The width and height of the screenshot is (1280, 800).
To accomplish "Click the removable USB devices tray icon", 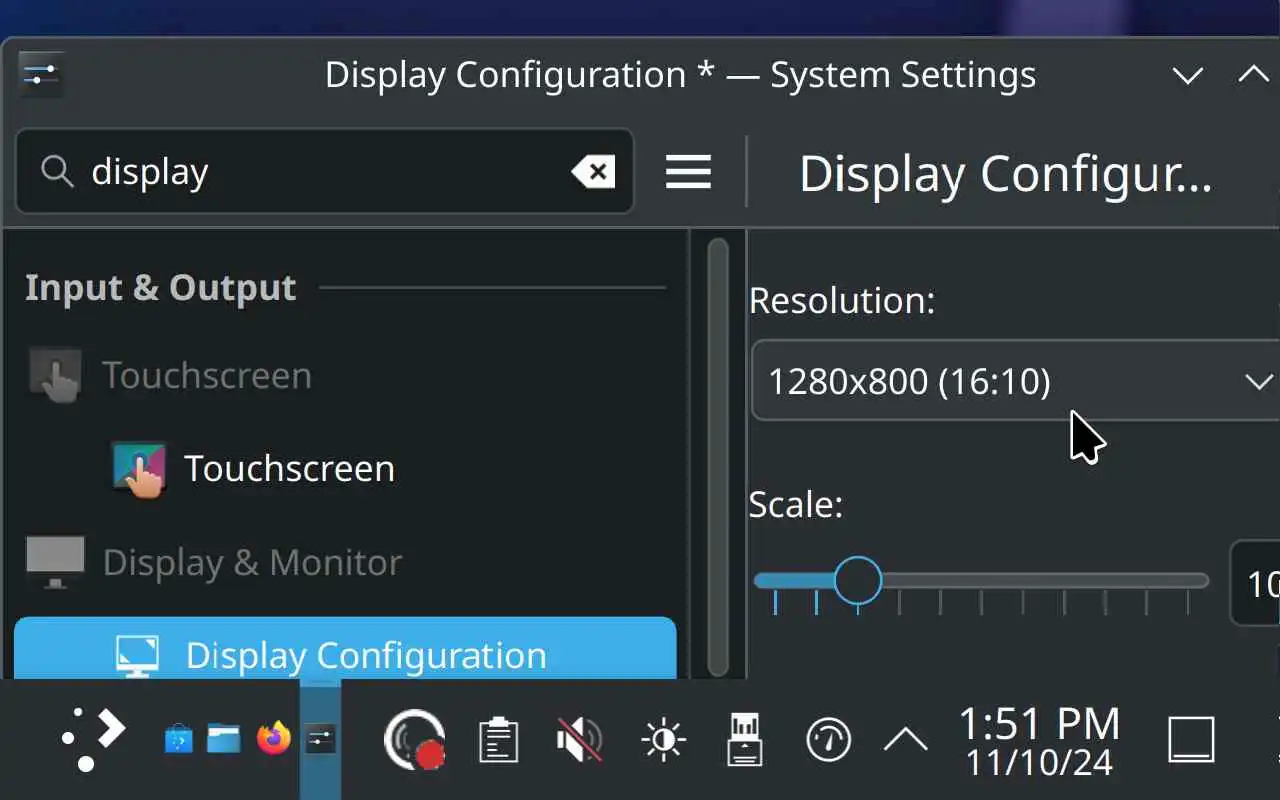I will pos(745,741).
